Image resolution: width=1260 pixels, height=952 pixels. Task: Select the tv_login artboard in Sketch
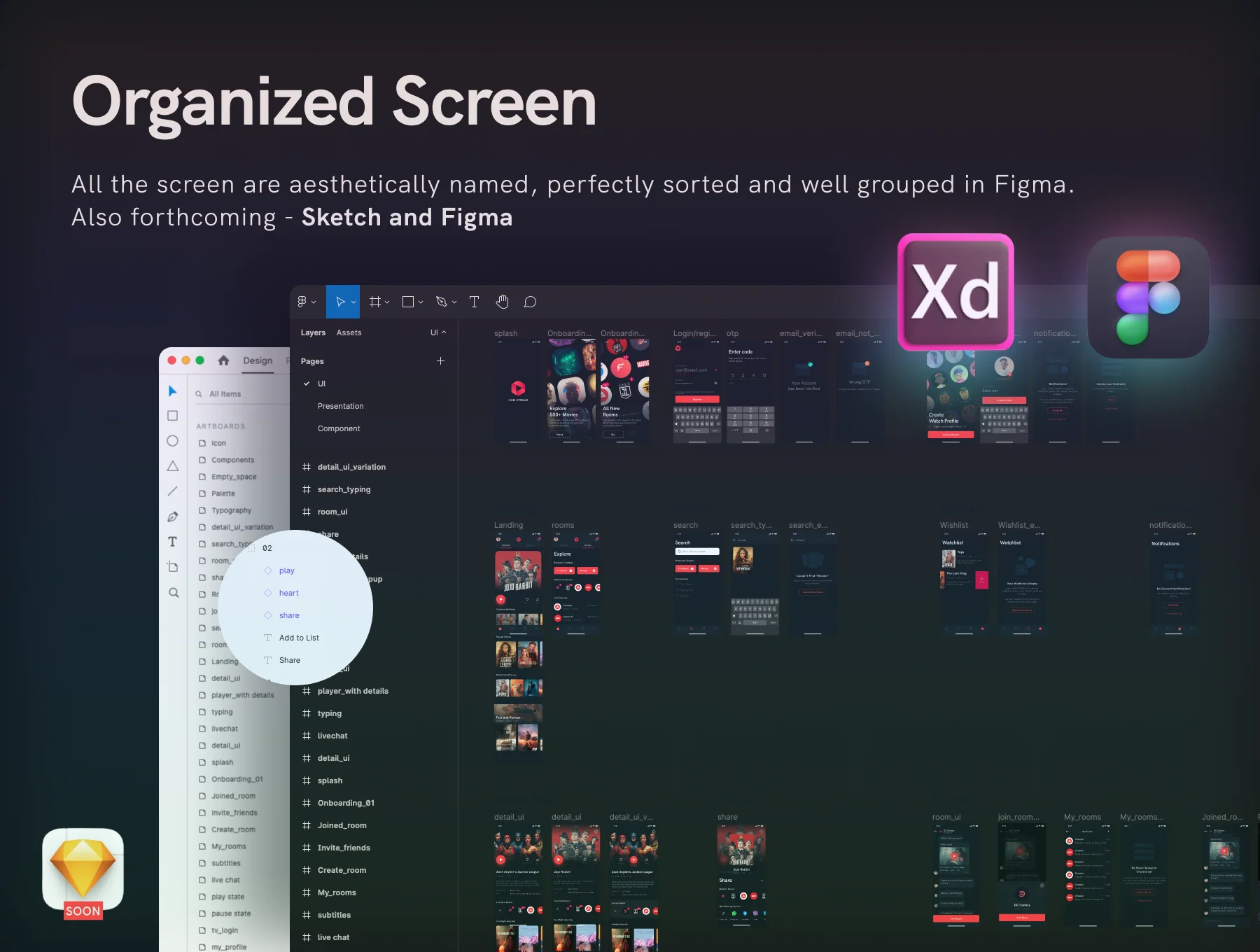tap(225, 930)
